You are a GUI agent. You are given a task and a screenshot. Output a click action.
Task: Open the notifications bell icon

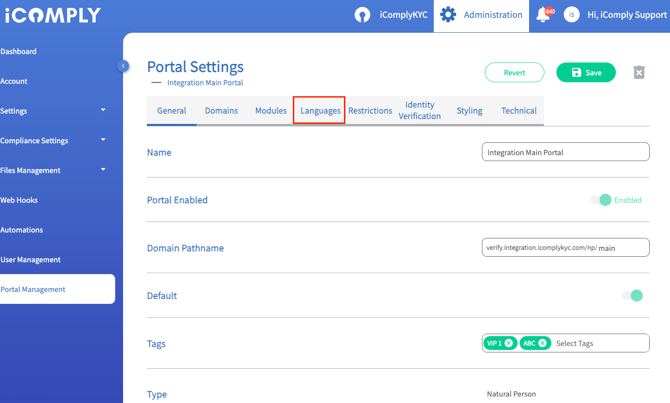pyautogui.click(x=543, y=15)
